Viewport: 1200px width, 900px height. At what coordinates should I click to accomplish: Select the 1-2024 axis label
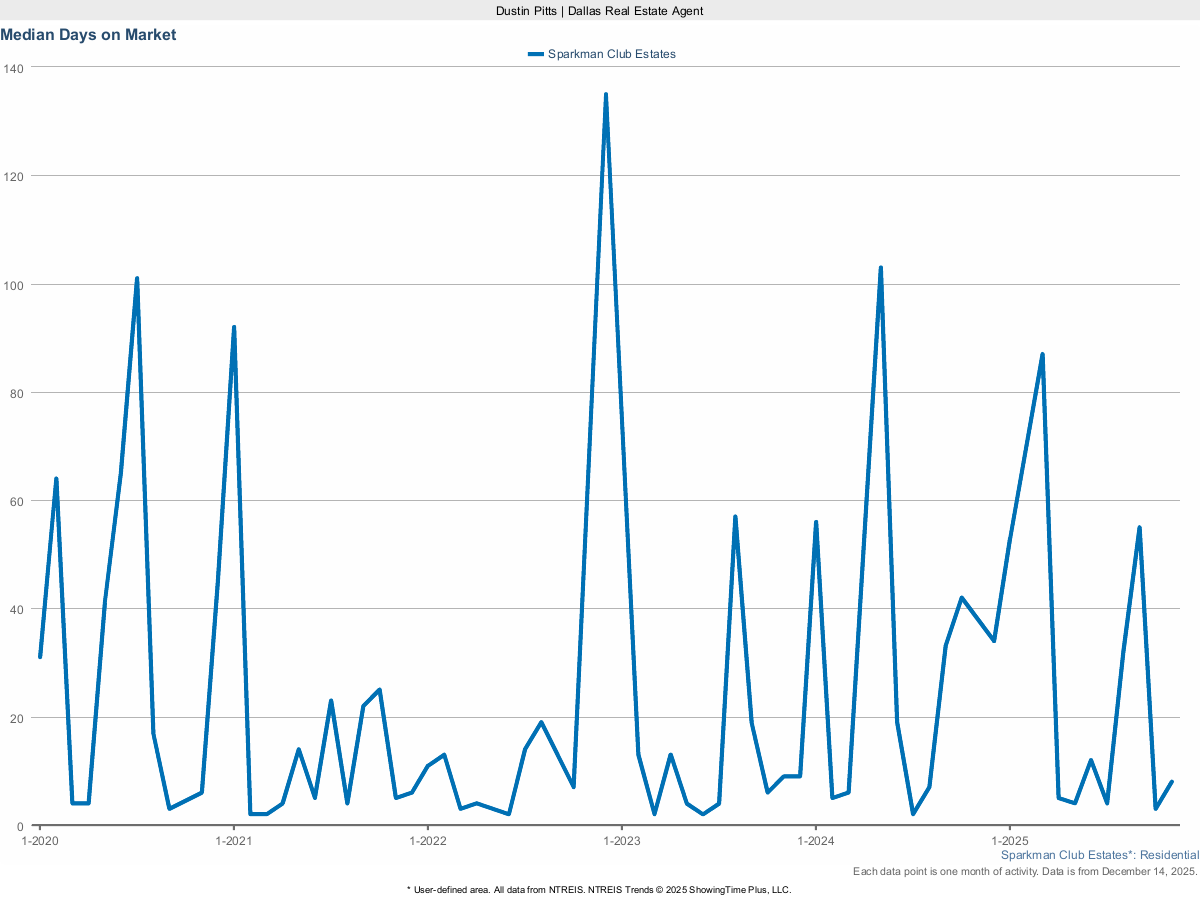(818, 841)
